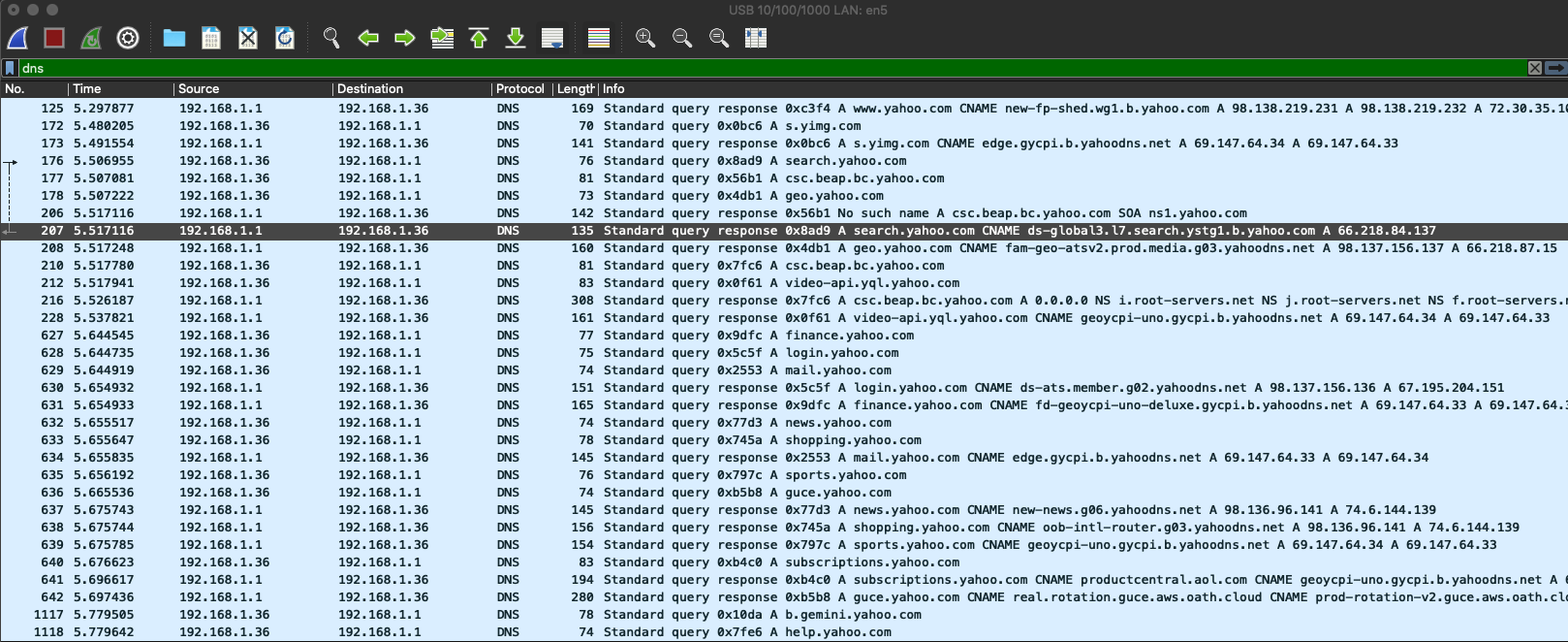Select packet 172 query for s.yimg.com
Viewport: 1568px width, 642px height.
click(784, 126)
